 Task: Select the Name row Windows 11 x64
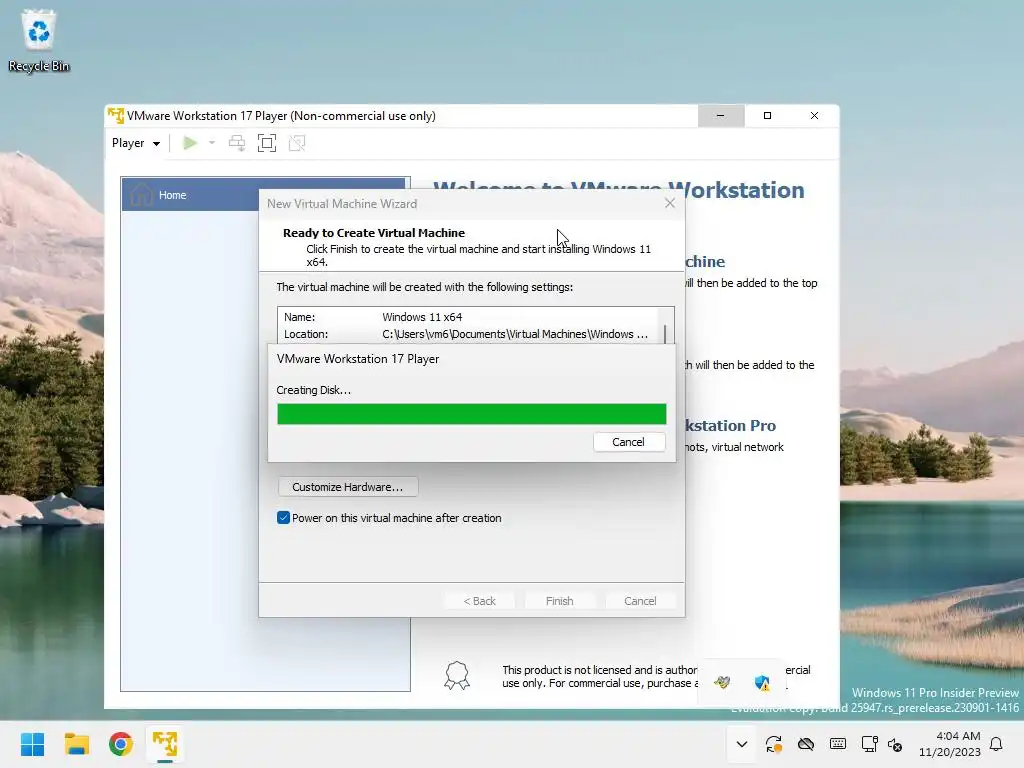(x=468, y=317)
